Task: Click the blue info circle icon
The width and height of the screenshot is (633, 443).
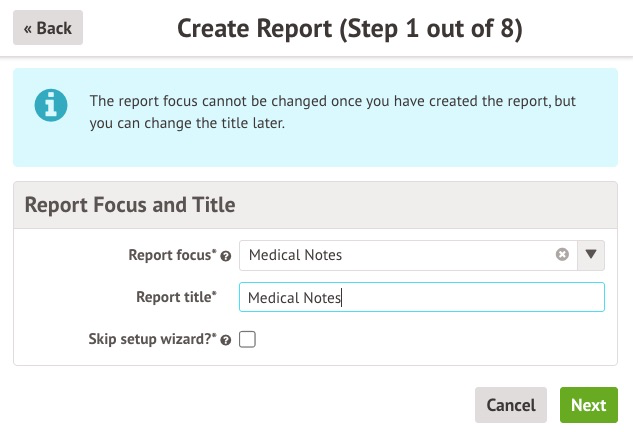Action: pos(50,105)
